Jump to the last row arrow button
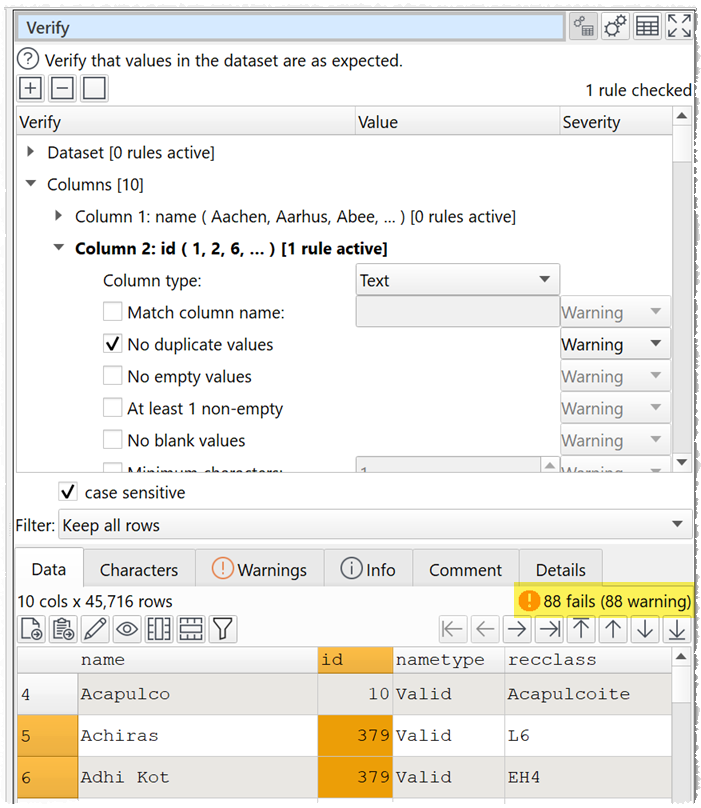 click(x=677, y=629)
